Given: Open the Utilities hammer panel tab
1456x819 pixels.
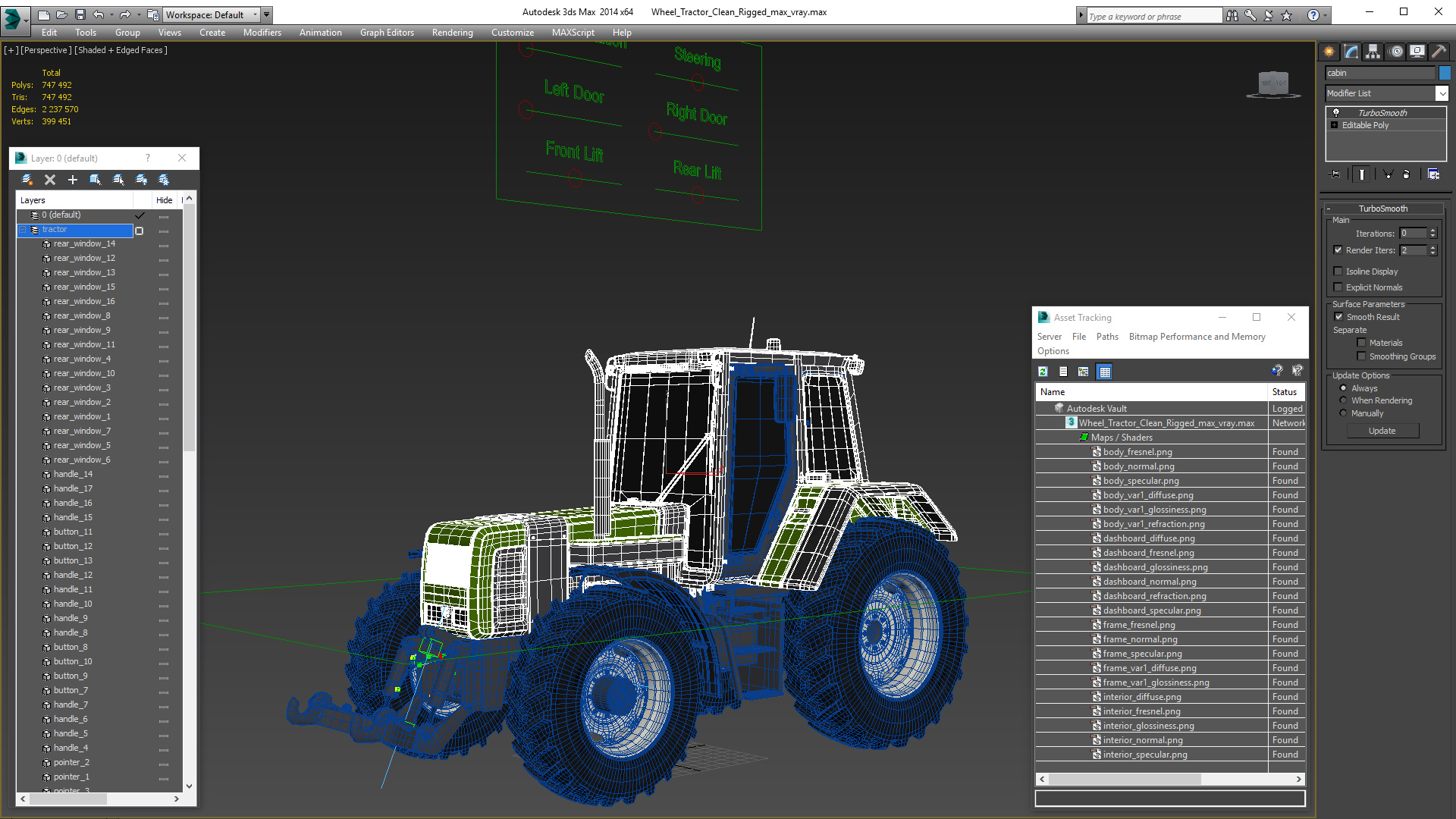Looking at the screenshot, I should click(x=1439, y=52).
